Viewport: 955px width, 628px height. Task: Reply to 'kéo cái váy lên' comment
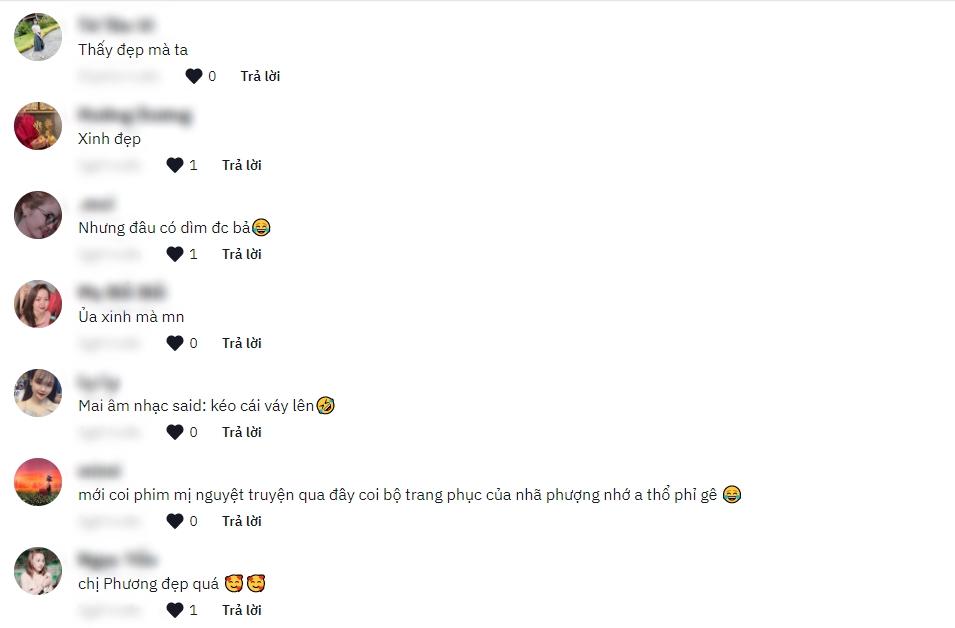(242, 432)
